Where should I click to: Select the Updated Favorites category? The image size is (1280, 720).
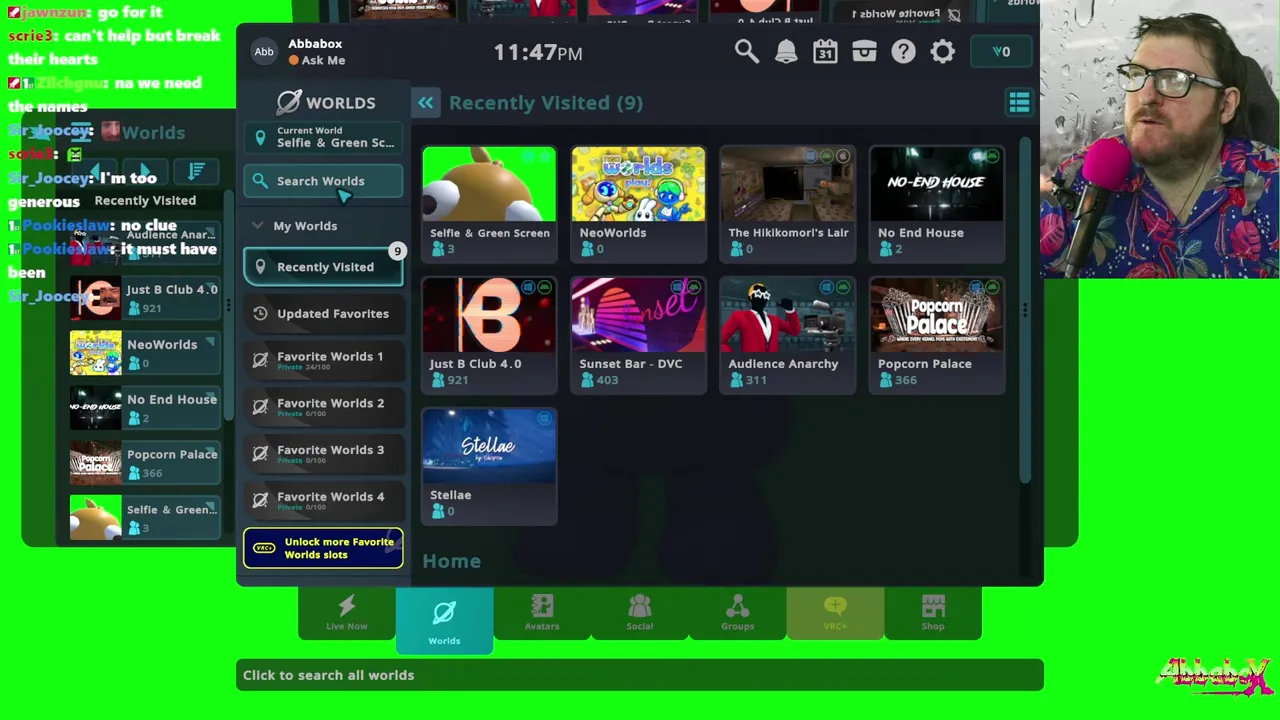tap(323, 314)
